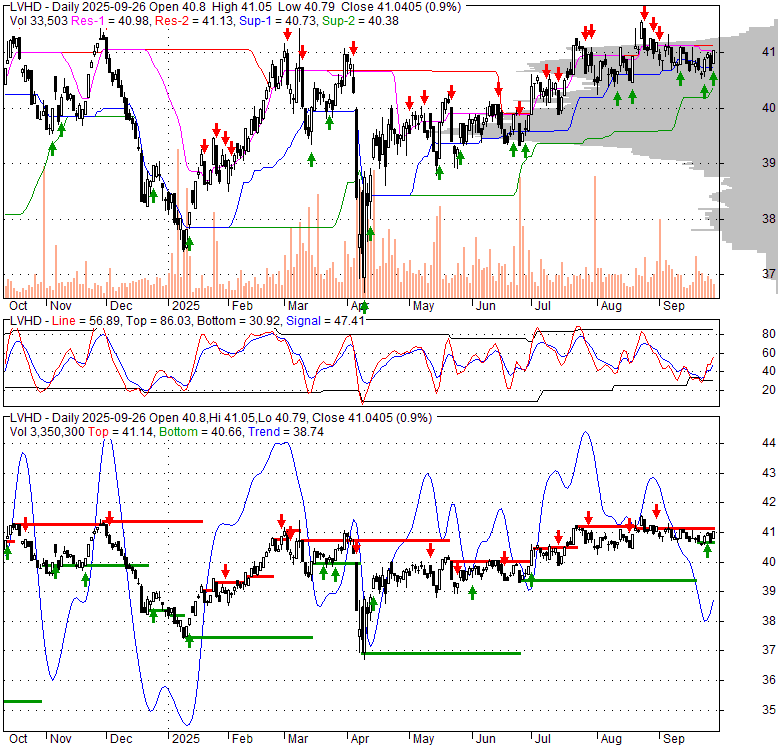Select the 'Trend = 38.74' label
The width and height of the screenshot is (780, 745).
pos(286,432)
